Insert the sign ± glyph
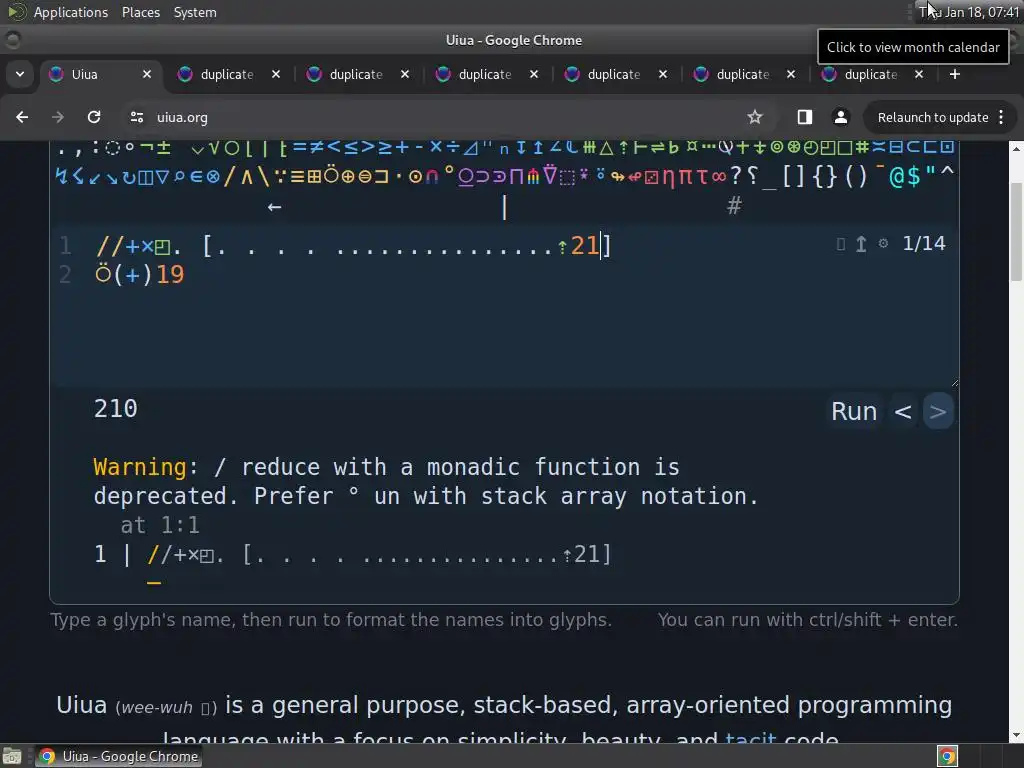The width and height of the screenshot is (1024, 768). (x=163, y=147)
